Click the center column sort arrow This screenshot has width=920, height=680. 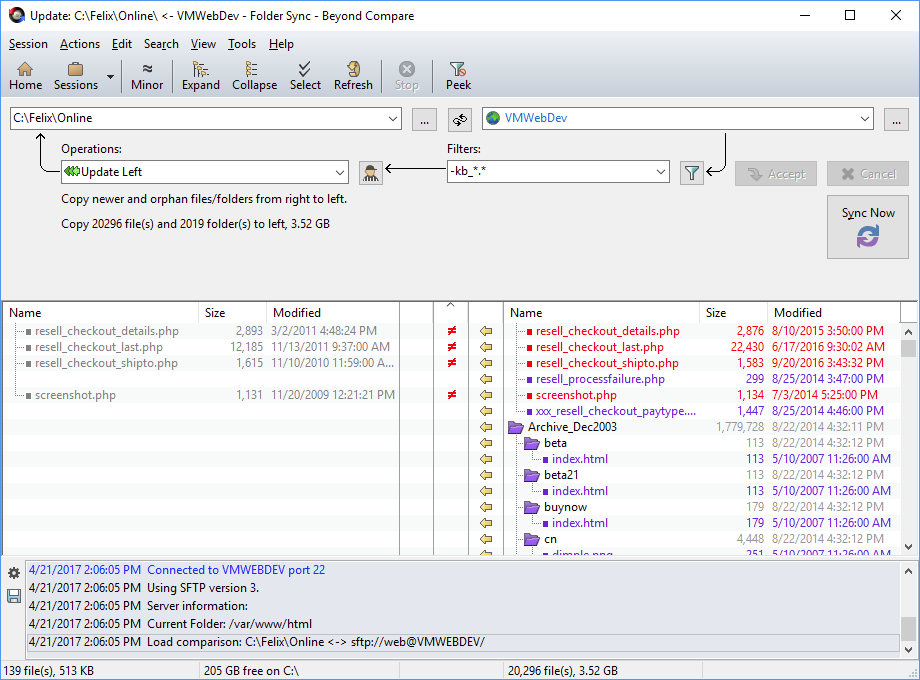451,305
